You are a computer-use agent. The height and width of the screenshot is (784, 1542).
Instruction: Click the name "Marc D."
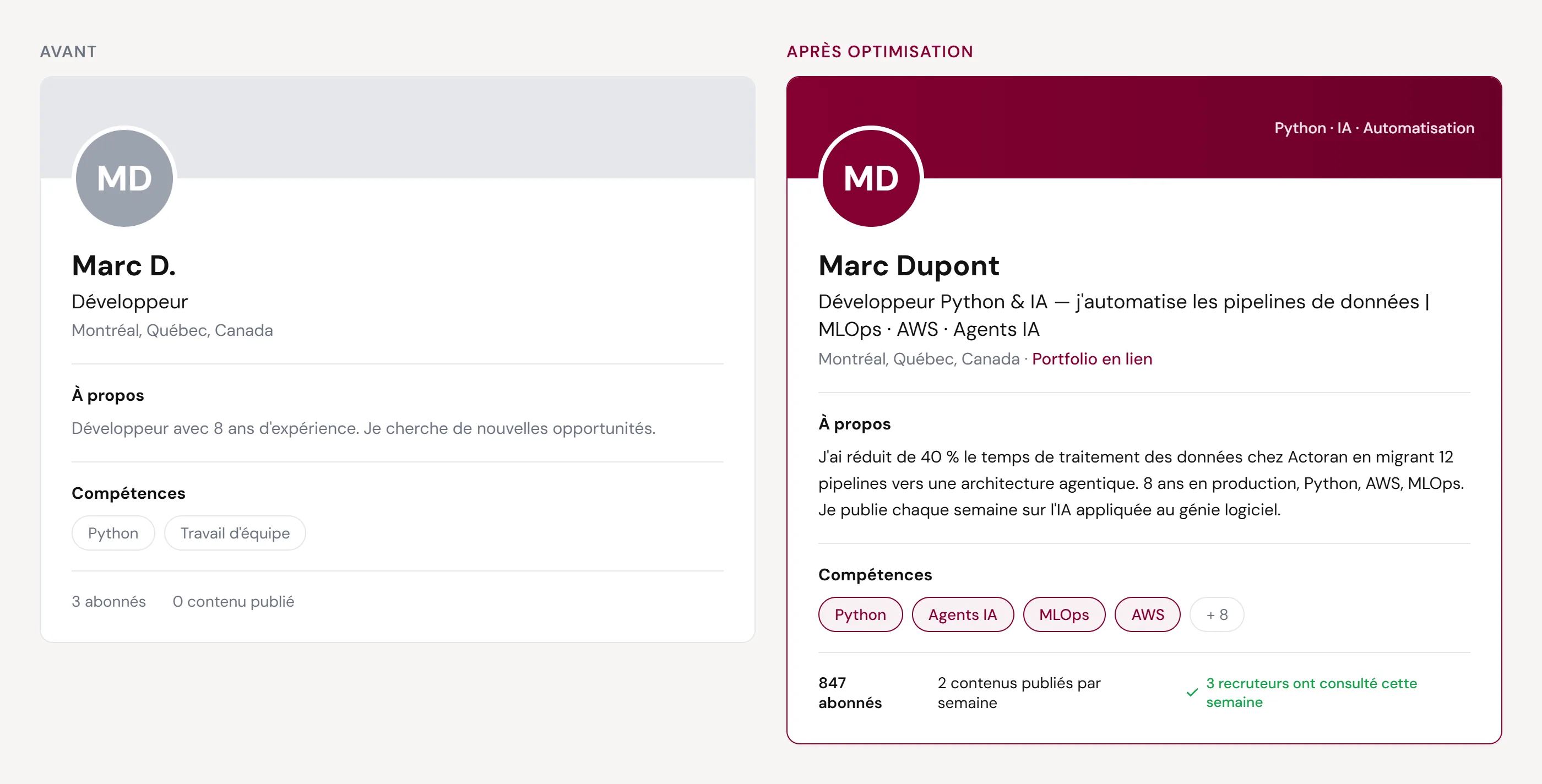124,265
